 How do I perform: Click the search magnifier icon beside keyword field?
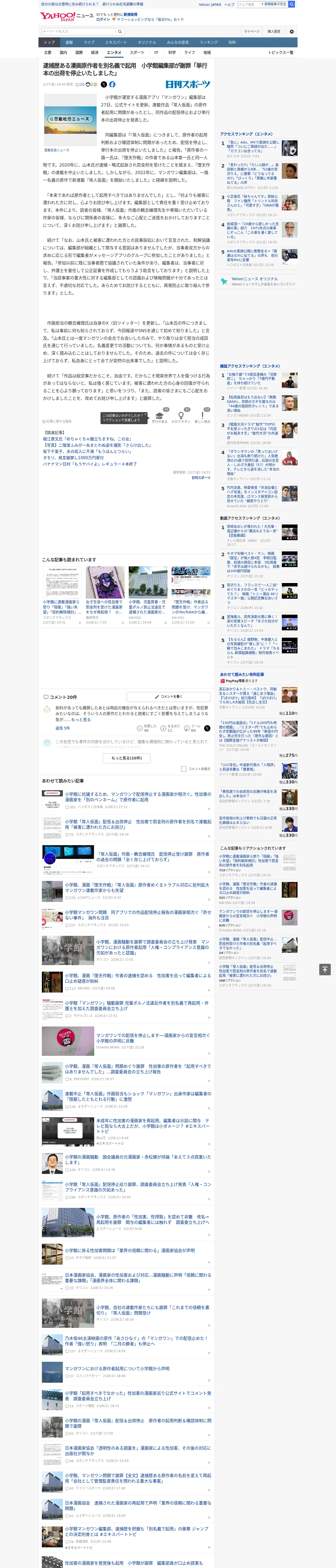point(120,32)
